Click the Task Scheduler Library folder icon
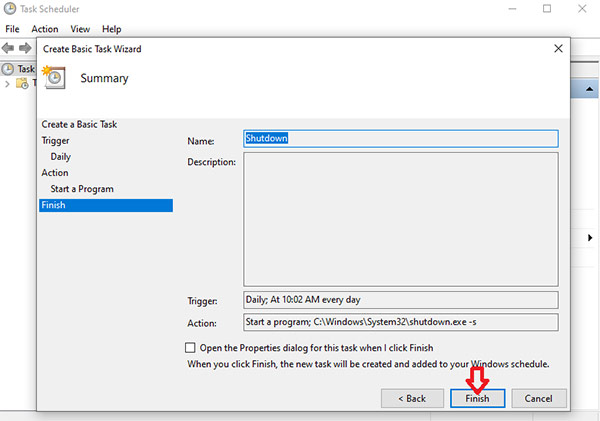The height and width of the screenshot is (421, 600). click(22, 83)
